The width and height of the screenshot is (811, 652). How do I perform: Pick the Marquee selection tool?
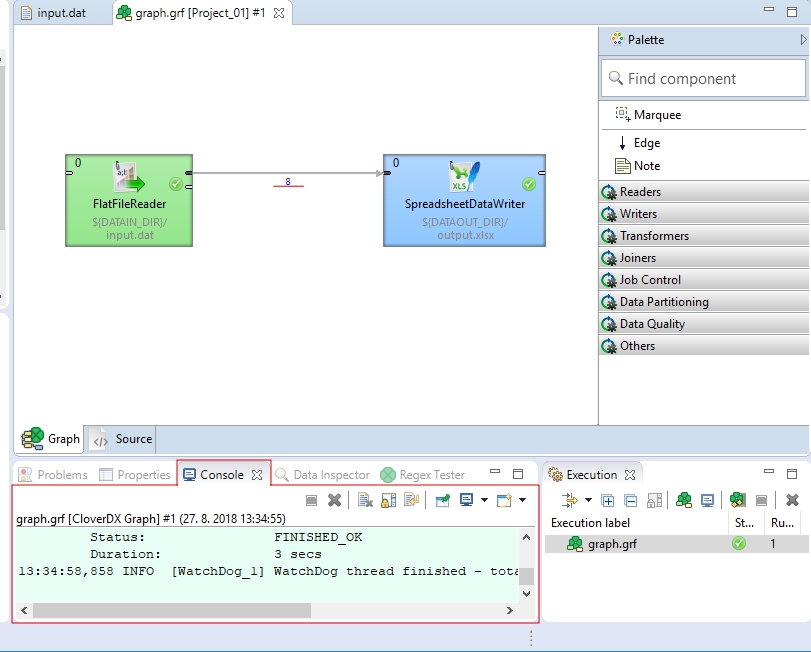[648, 115]
